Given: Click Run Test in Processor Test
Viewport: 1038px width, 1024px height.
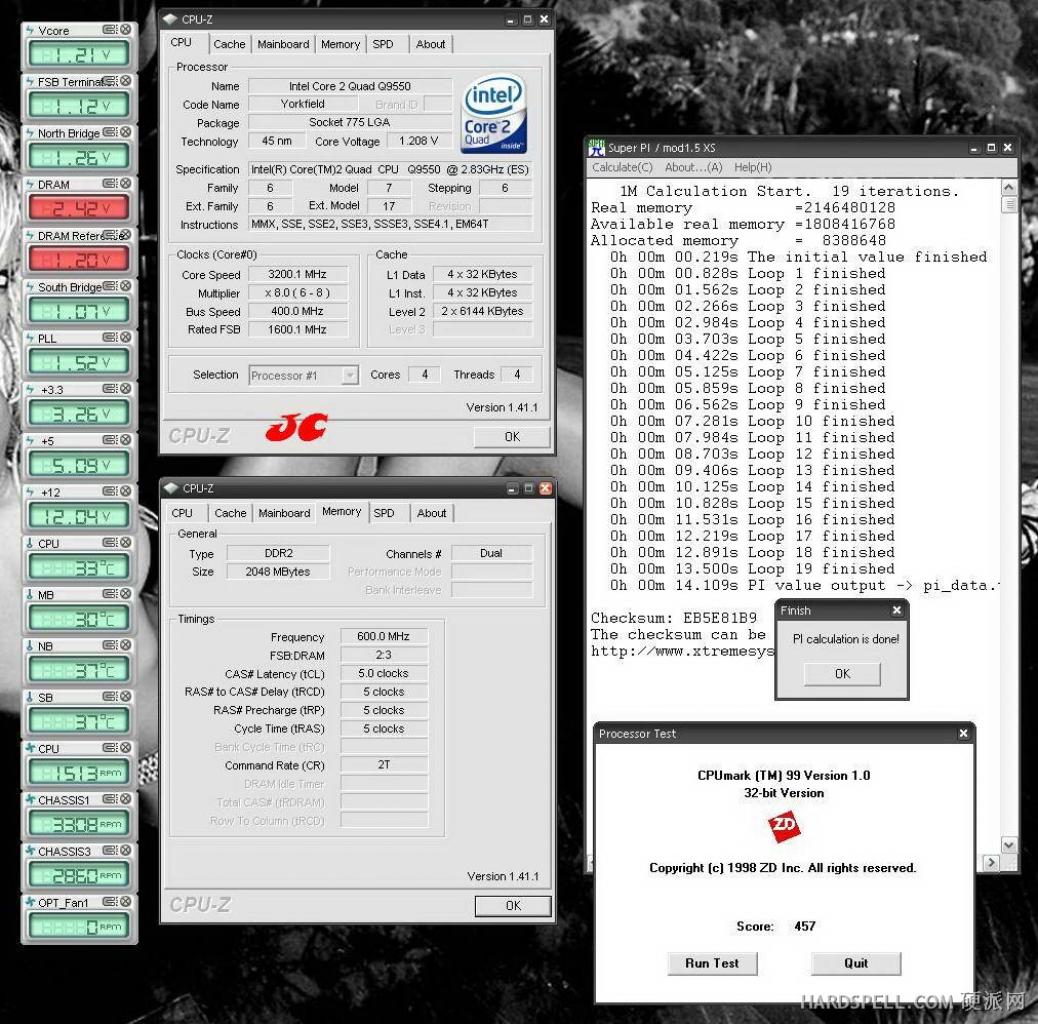Looking at the screenshot, I should (712, 963).
